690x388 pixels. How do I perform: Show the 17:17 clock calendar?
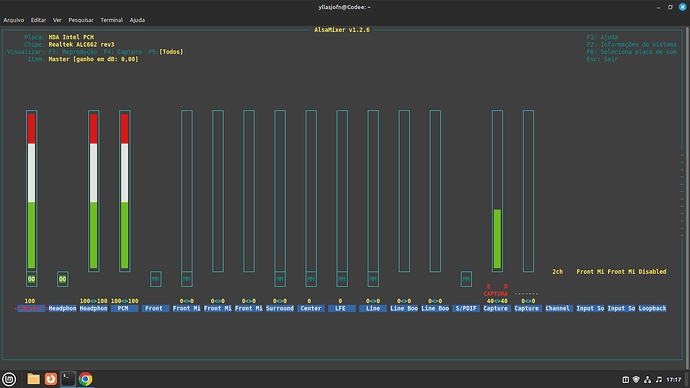pyautogui.click(x=674, y=379)
